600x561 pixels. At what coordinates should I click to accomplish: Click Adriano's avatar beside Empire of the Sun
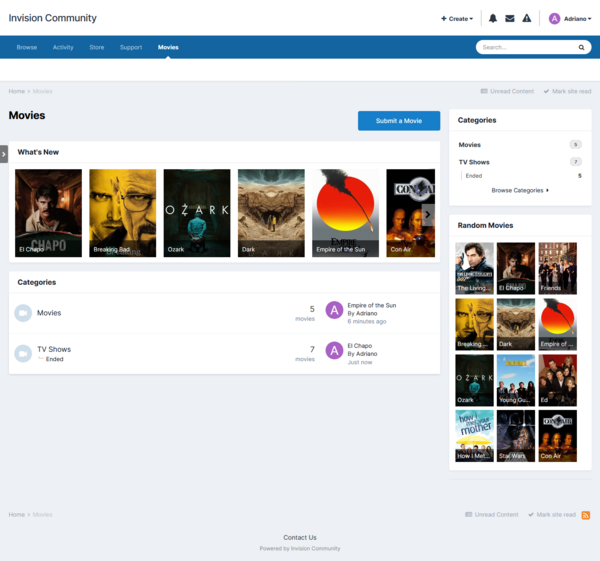click(x=335, y=309)
